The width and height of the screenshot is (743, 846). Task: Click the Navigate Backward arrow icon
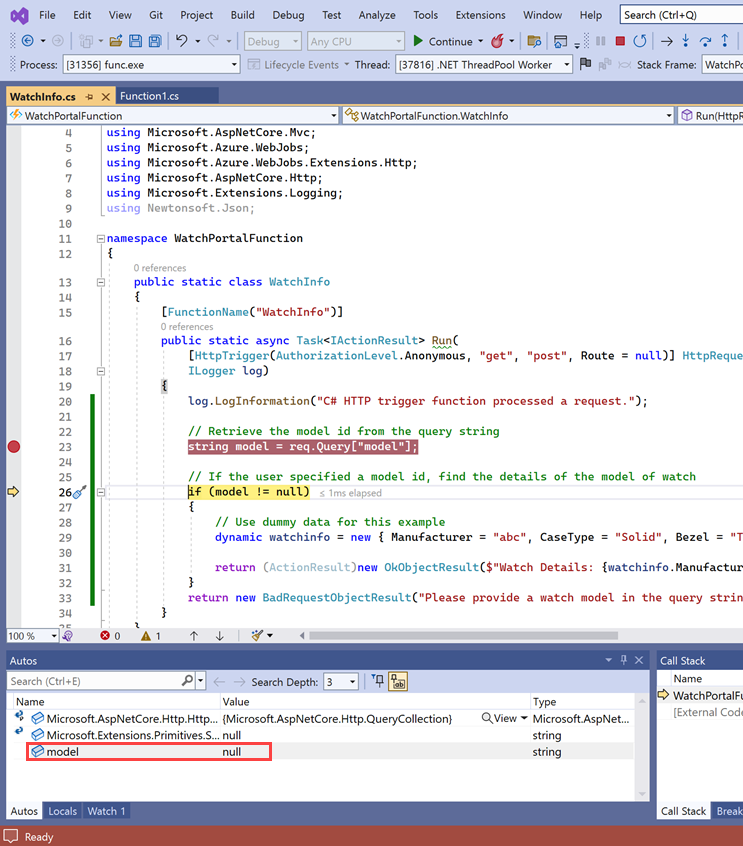[27, 41]
